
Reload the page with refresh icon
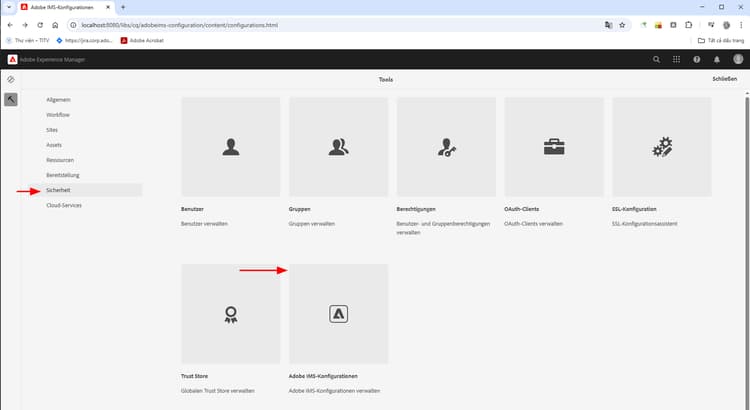tap(40, 25)
